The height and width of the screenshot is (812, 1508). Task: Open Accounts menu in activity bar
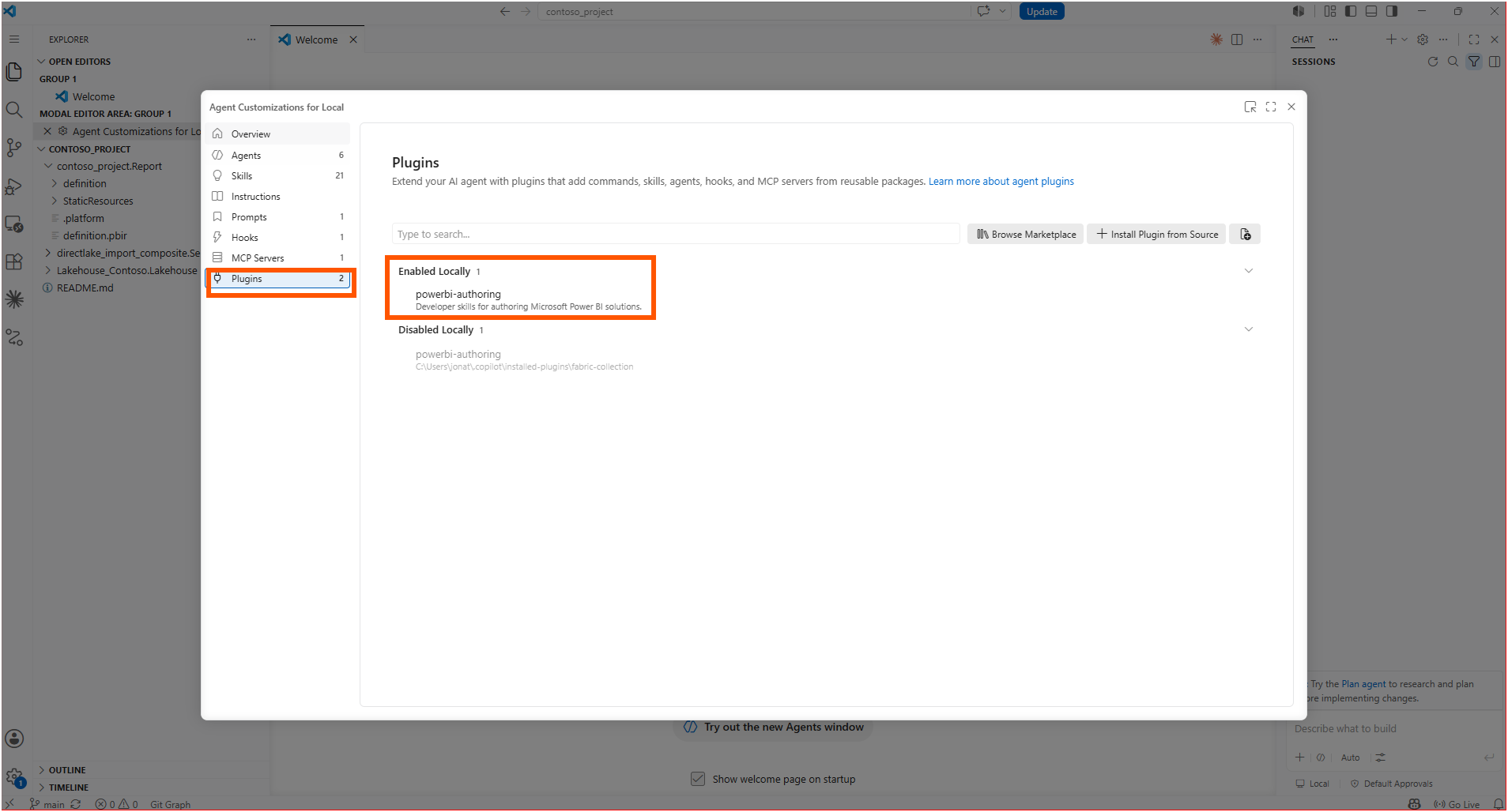click(x=14, y=739)
